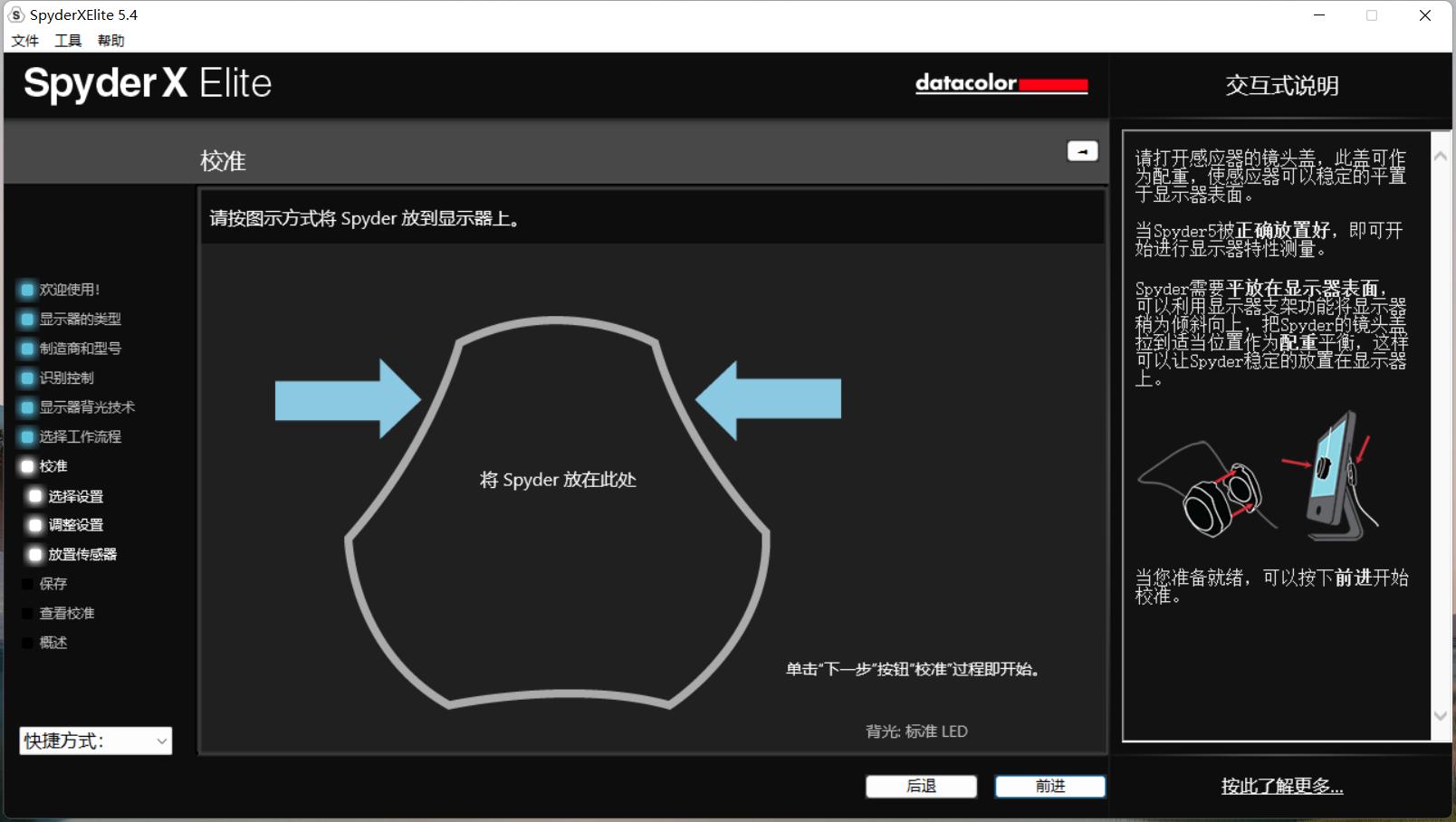Viewport: 1456px width, 822px height.
Task: Select the 校准 step in the sidebar
Action: [x=53, y=466]
